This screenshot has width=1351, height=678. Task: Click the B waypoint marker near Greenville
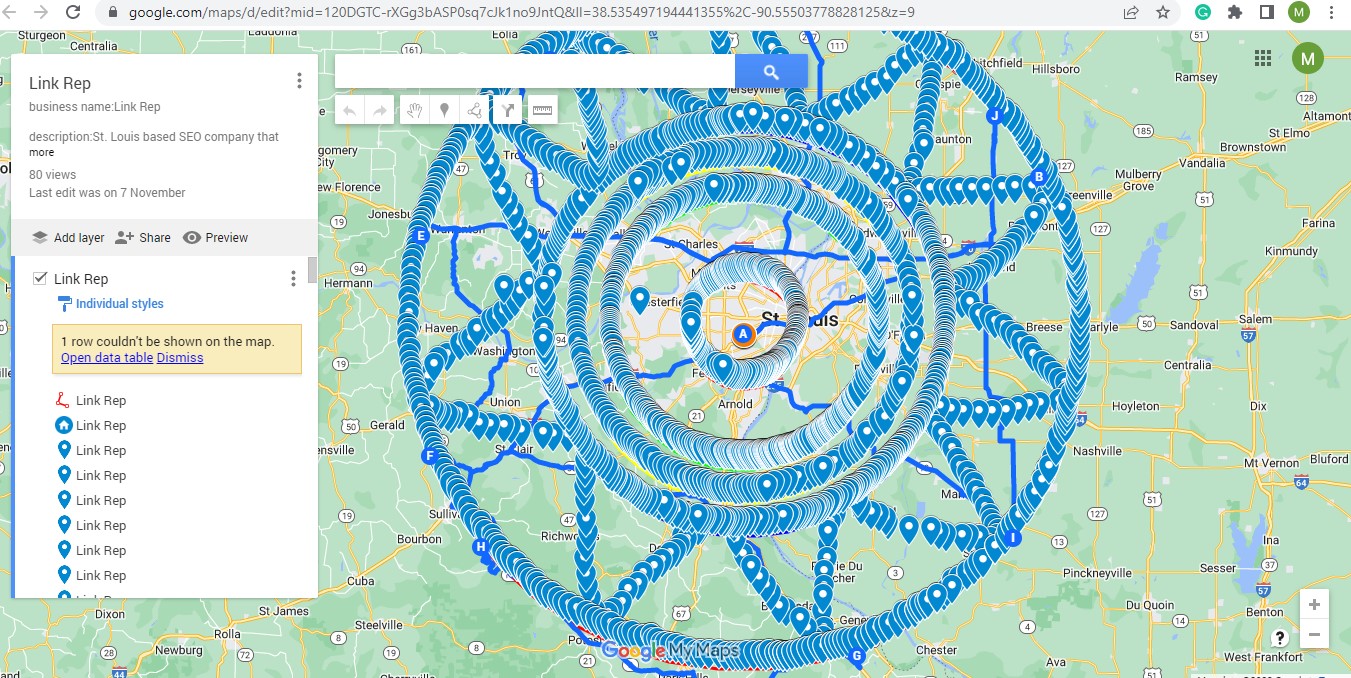click(x=1038, y=177)
